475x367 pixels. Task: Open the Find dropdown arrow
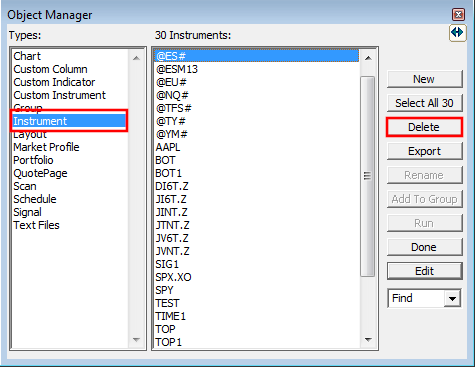pos(452,298)
